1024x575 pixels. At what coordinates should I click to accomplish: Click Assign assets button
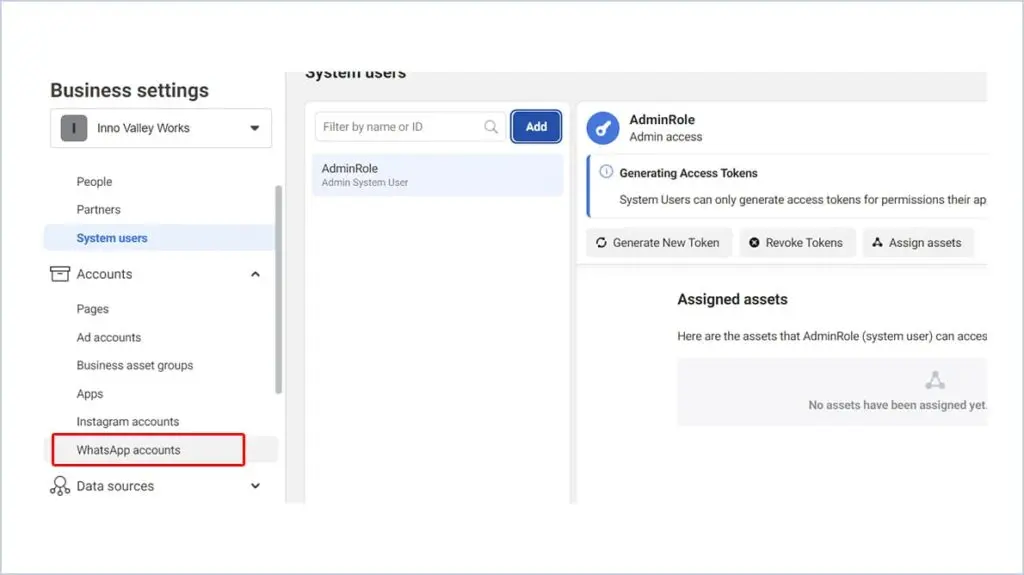coord(918,242)
